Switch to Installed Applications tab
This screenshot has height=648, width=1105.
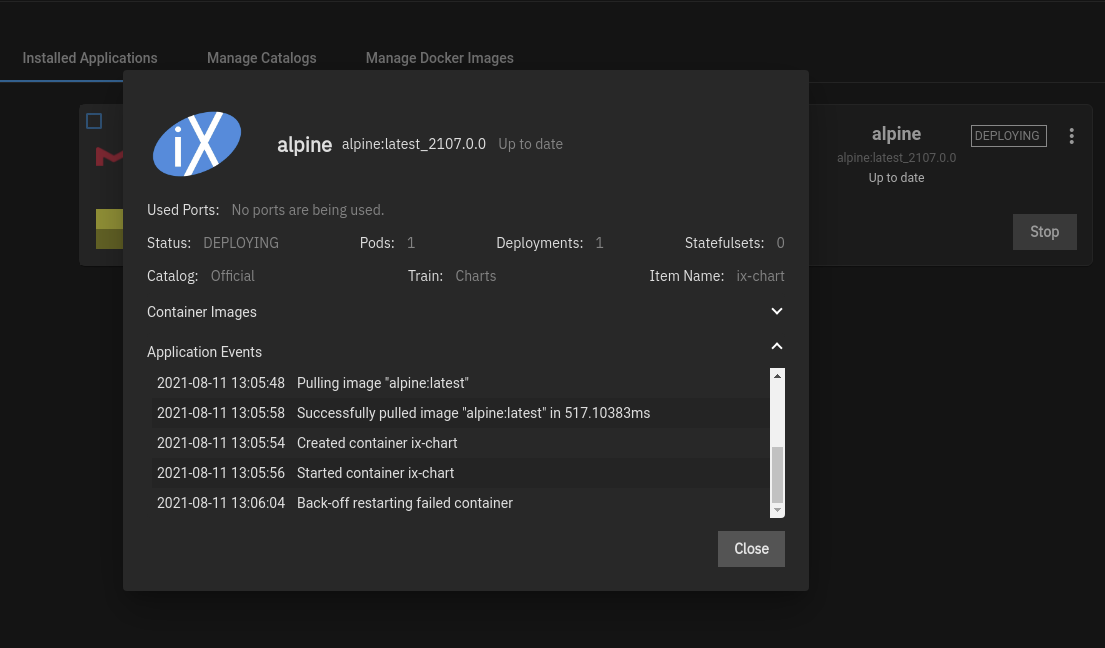(90, 58)
